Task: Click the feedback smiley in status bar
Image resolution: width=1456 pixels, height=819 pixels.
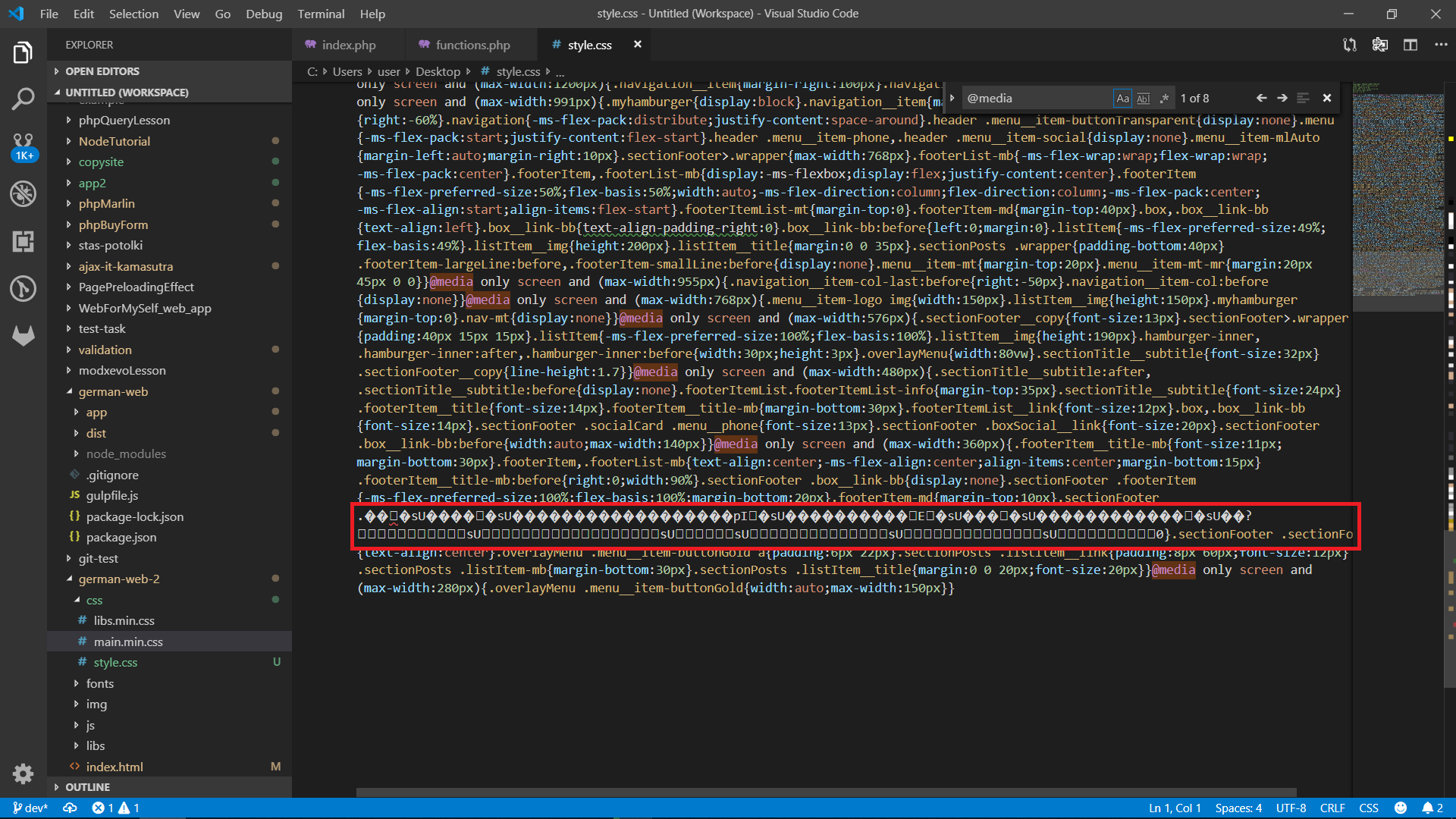Action: pyautogui.click(x=1401, y=808)
